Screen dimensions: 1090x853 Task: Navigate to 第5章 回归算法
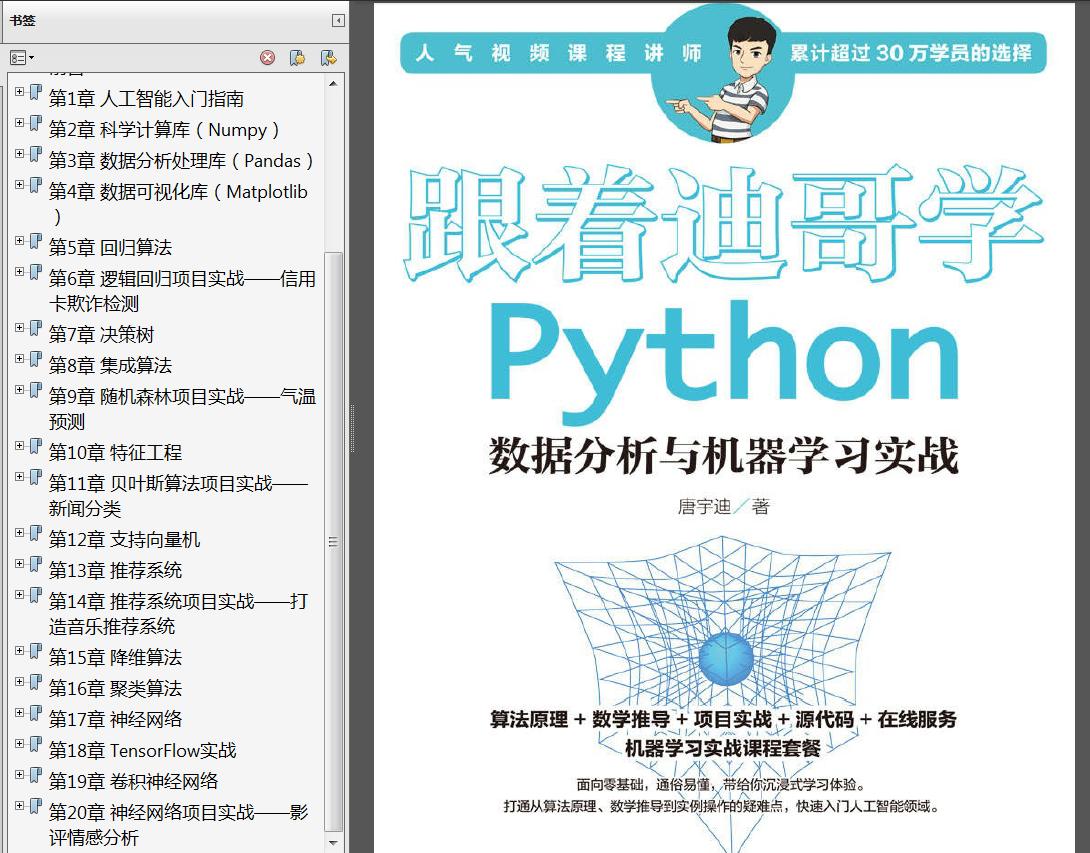tap(110, 247)
